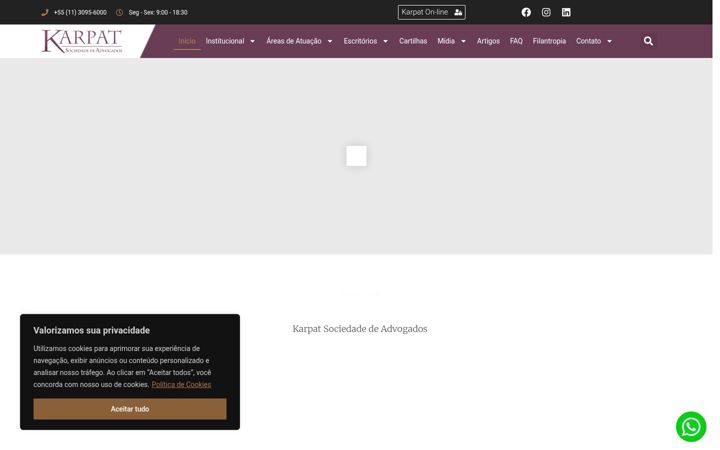Open the Contato menu
This screenshot has height=450, width=720.
coord(589,41)
